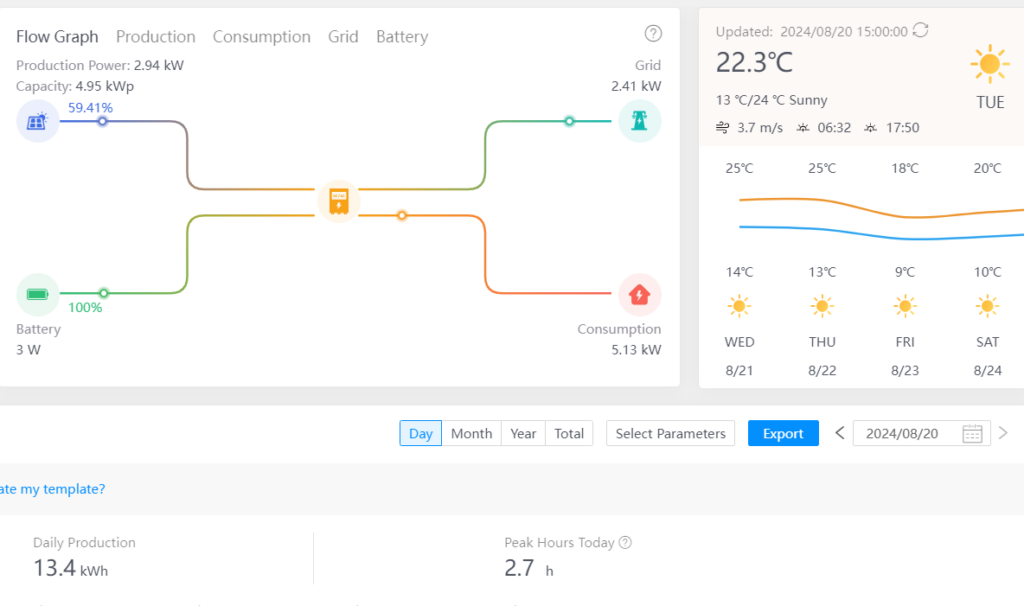
Task: Switch to the Production tab
Action: (x=155, y=37)
